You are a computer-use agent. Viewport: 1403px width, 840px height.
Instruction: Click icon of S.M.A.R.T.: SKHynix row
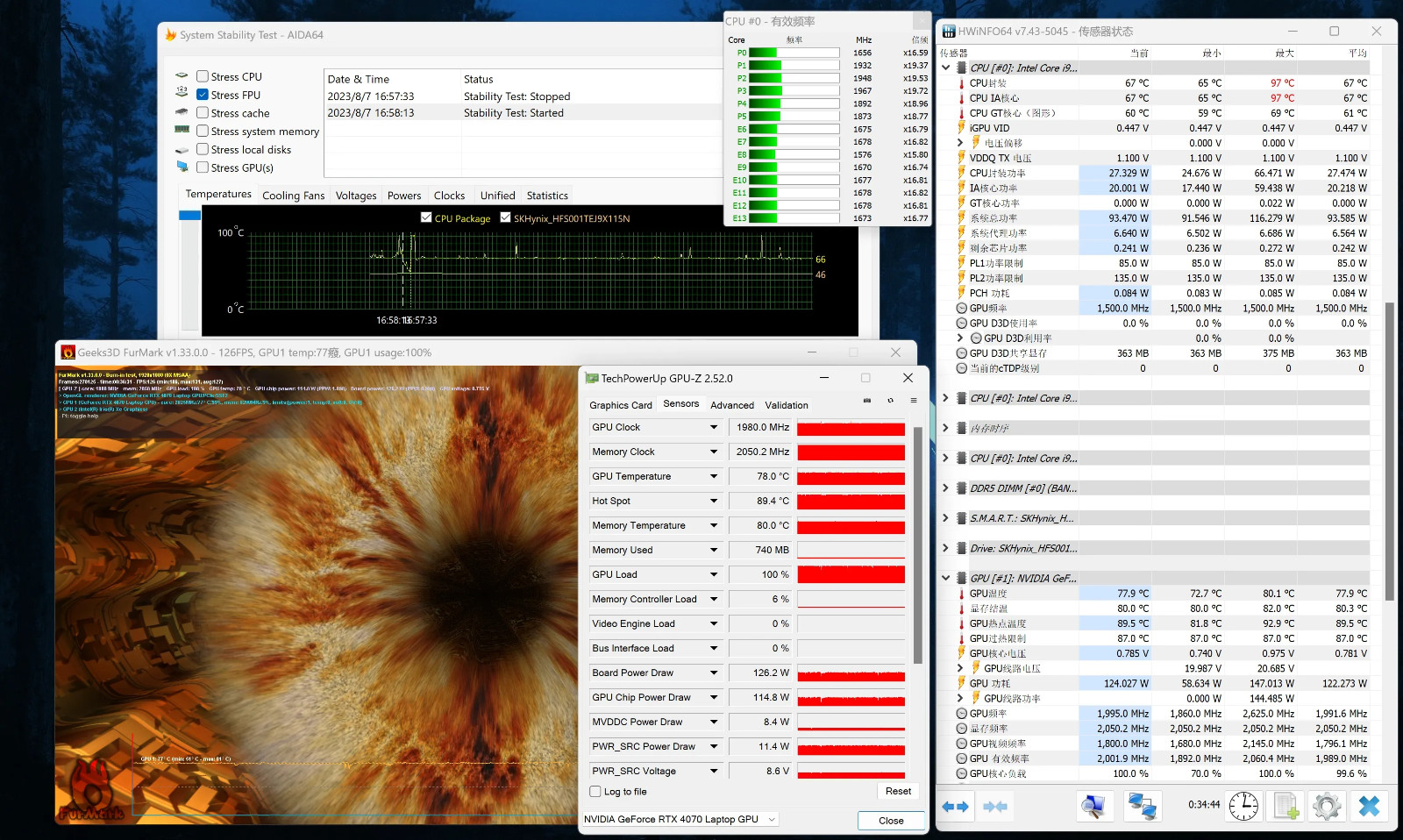coord(961,518)
